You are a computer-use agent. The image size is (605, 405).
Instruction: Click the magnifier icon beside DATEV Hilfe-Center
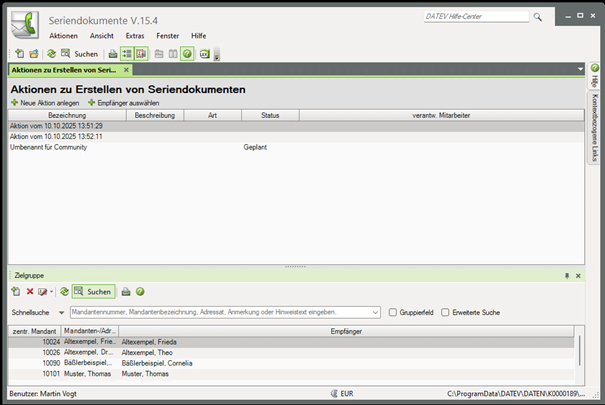[539, 17]
